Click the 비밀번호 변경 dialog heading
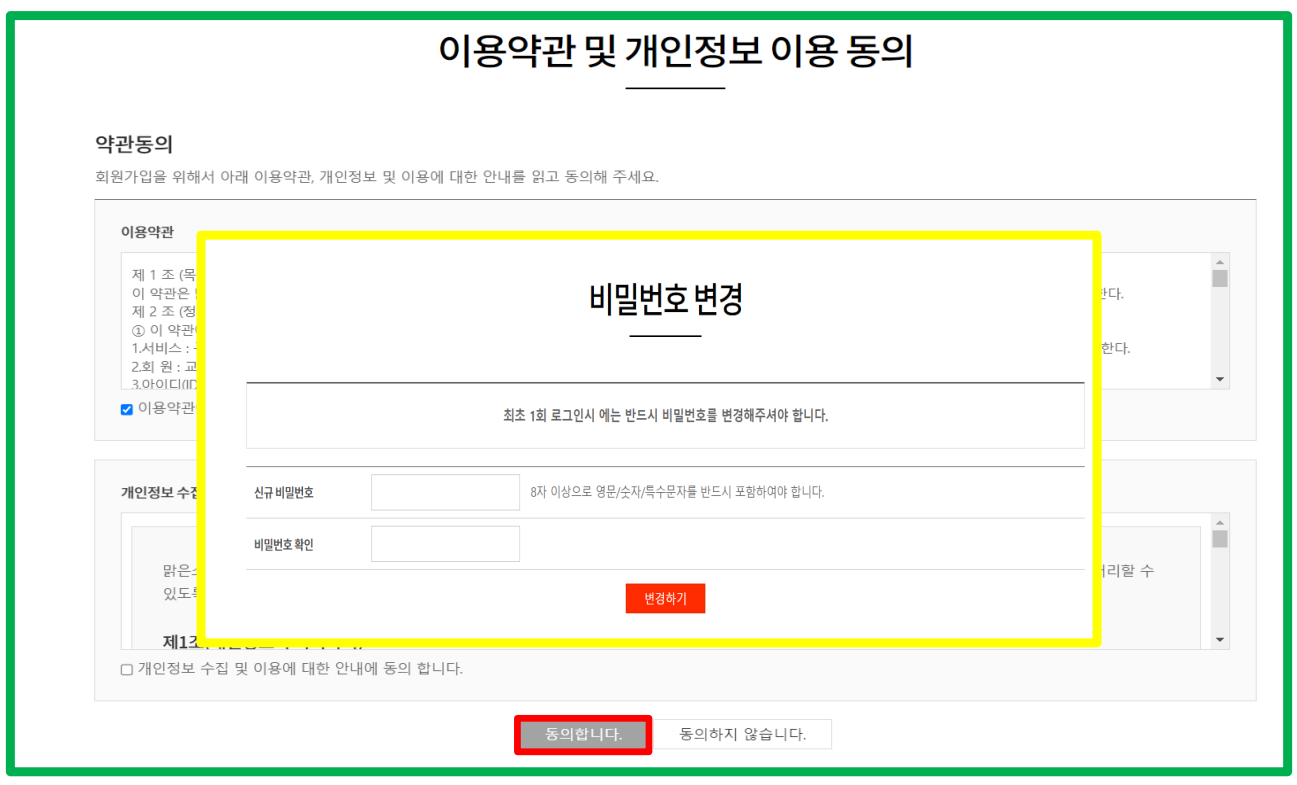1297x785 pixels. pos(665,299)
